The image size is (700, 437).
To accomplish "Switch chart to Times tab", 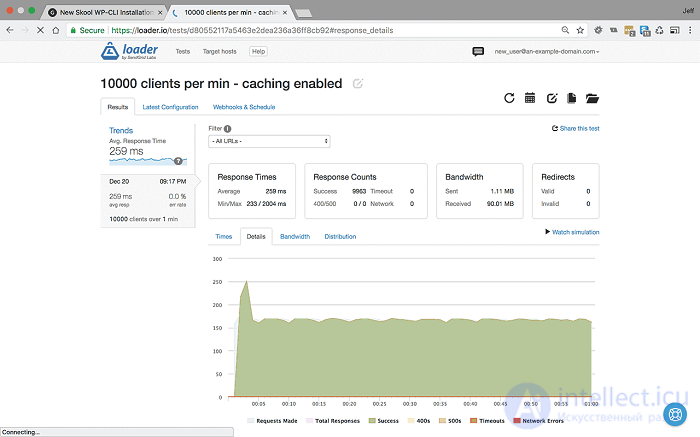I will 224,237.
